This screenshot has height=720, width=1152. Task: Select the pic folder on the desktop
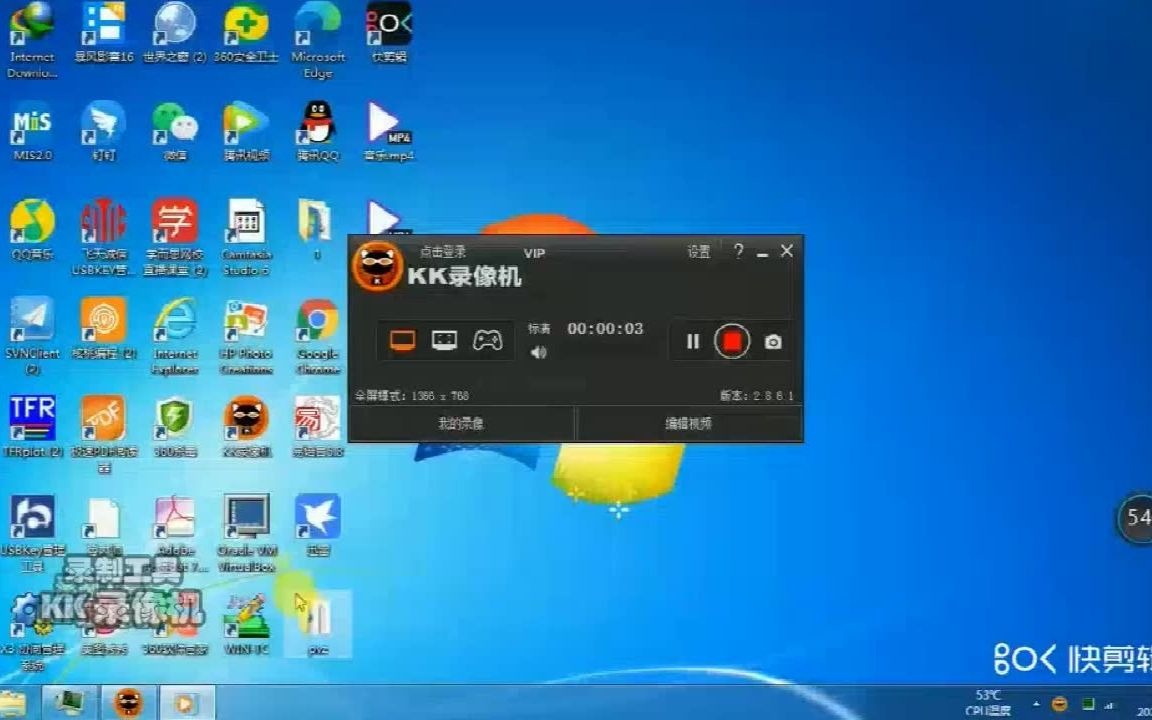pos(317,624)
